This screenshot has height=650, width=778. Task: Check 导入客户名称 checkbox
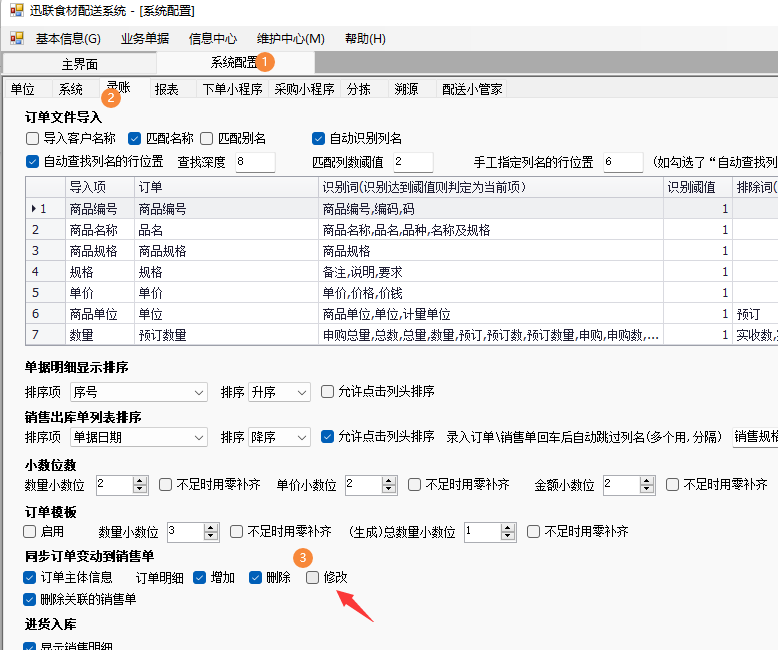(x=32, y=138)
